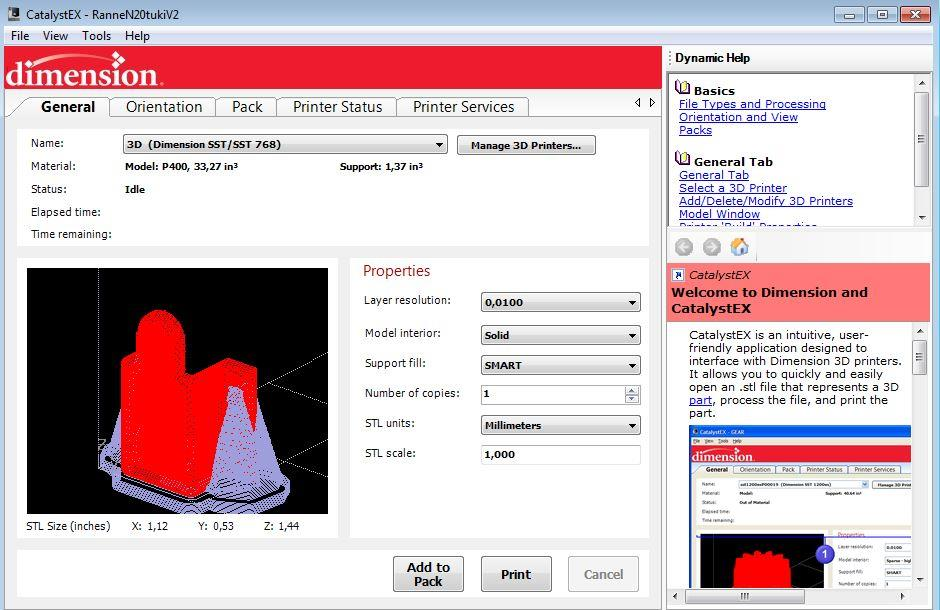Click the 'Y: 0,53' STL size value
Image resolution: width=940 pixels, height=610 pixels.
point(216,526)
